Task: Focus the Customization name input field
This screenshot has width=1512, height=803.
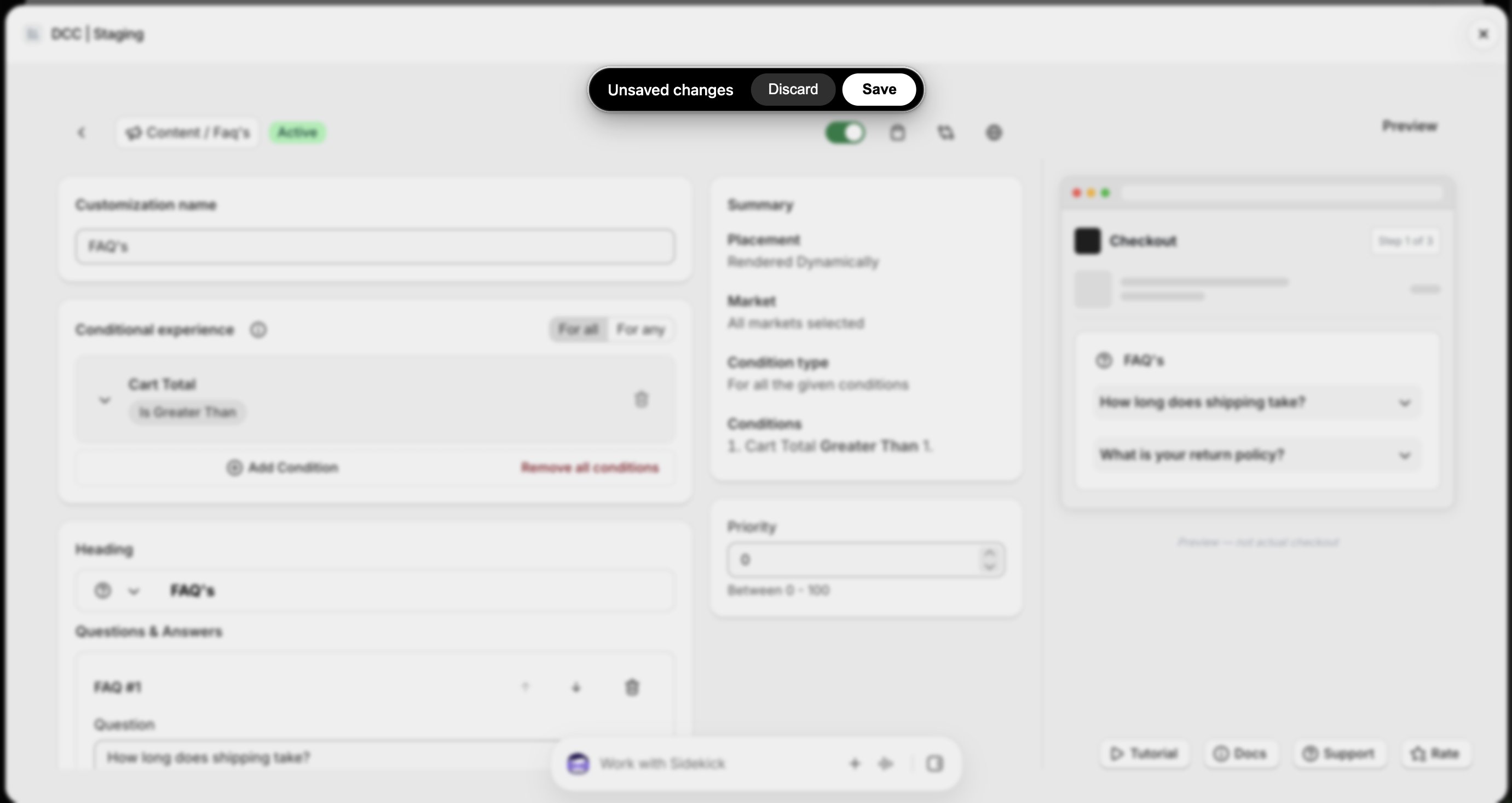Action: click(374, 246)
